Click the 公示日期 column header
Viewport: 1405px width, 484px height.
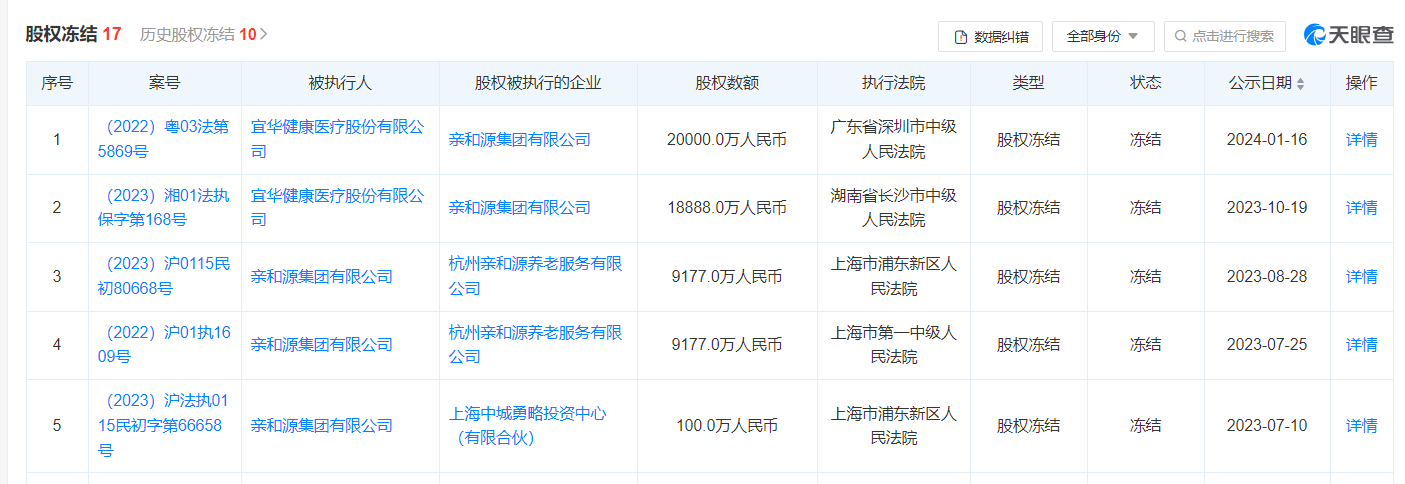1267,84
